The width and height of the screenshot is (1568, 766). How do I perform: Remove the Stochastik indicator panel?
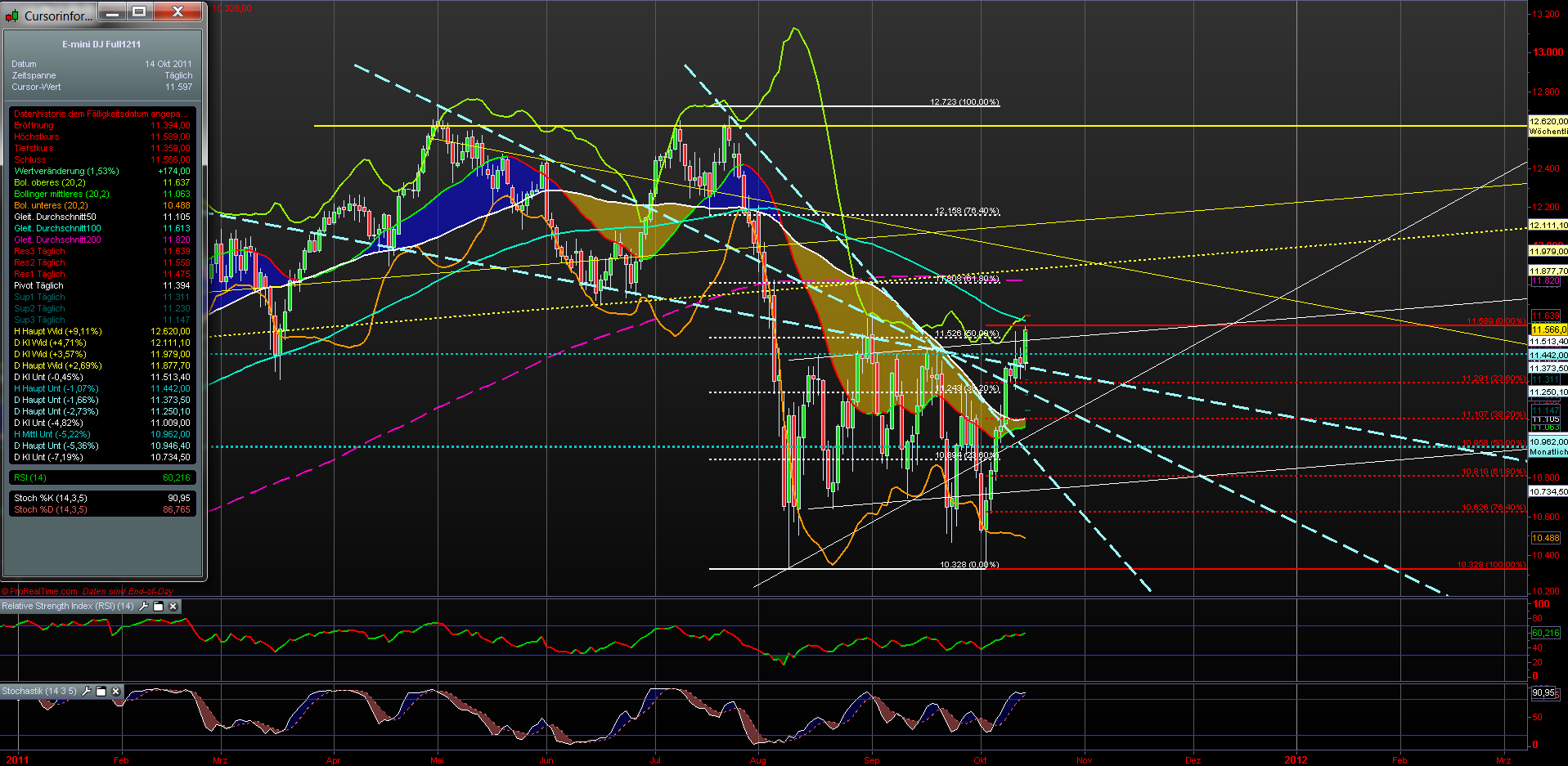pyautogui.click(x=115, y=691)
